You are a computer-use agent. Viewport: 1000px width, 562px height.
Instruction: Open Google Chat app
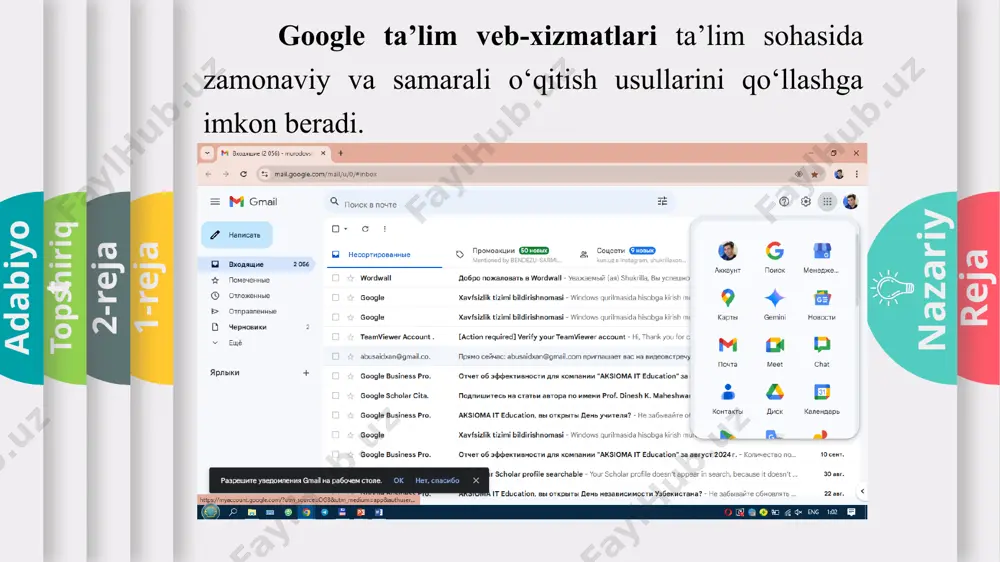click(x=821, y=351)
